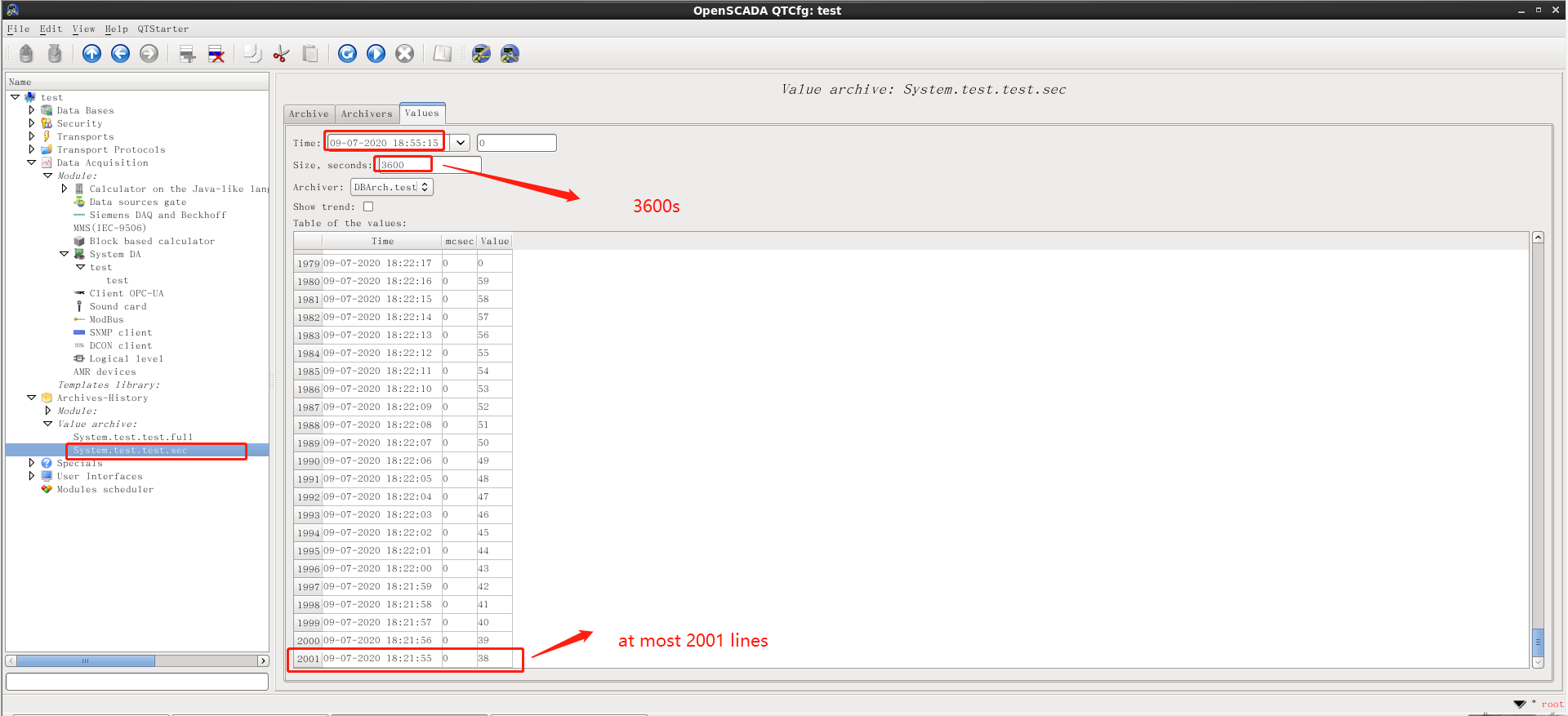Click the Size, seconds input field
The image size is (1568, 716).
pyautogui.click(x=429, y=165)
